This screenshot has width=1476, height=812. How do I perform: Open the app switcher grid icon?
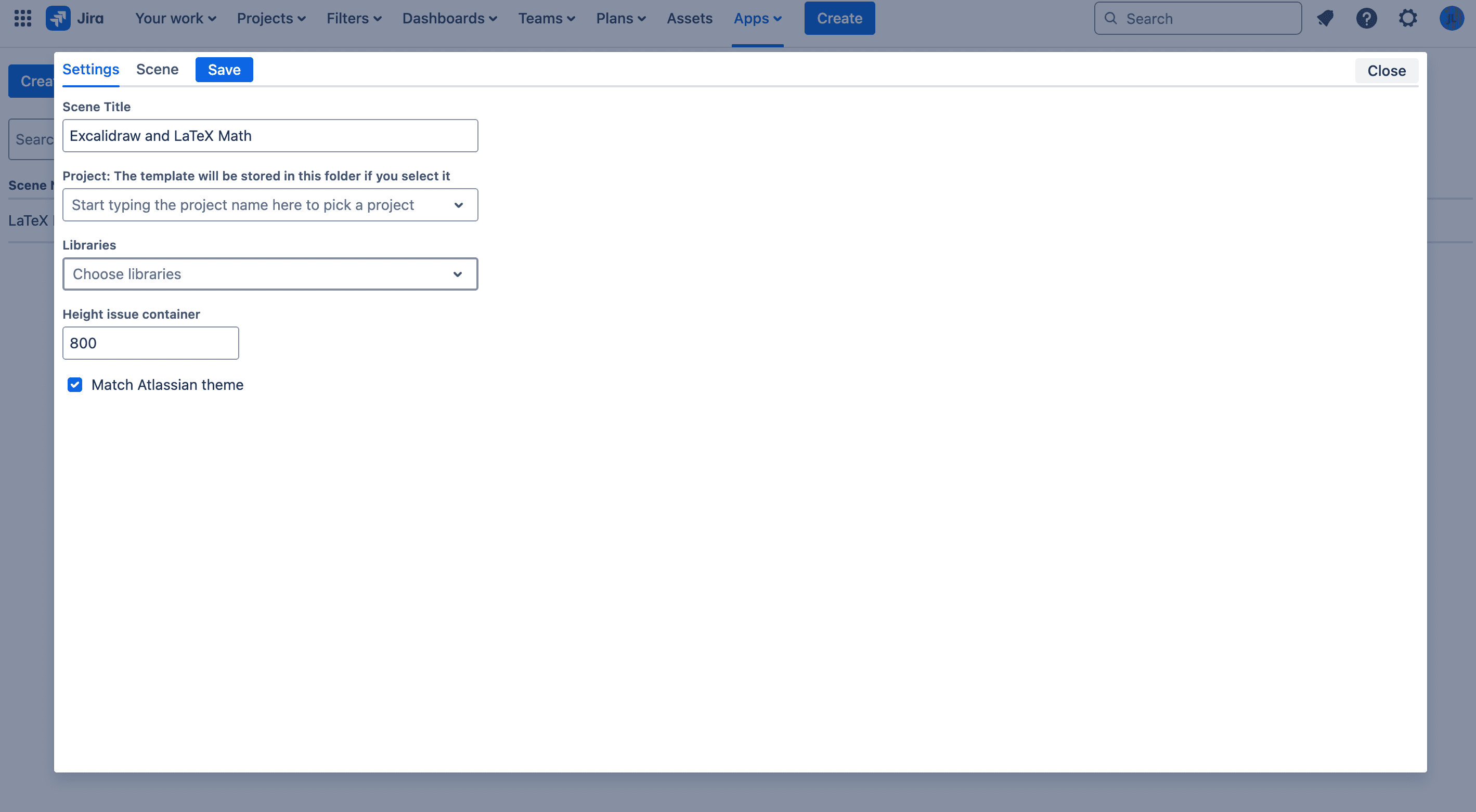click(23, 18)
